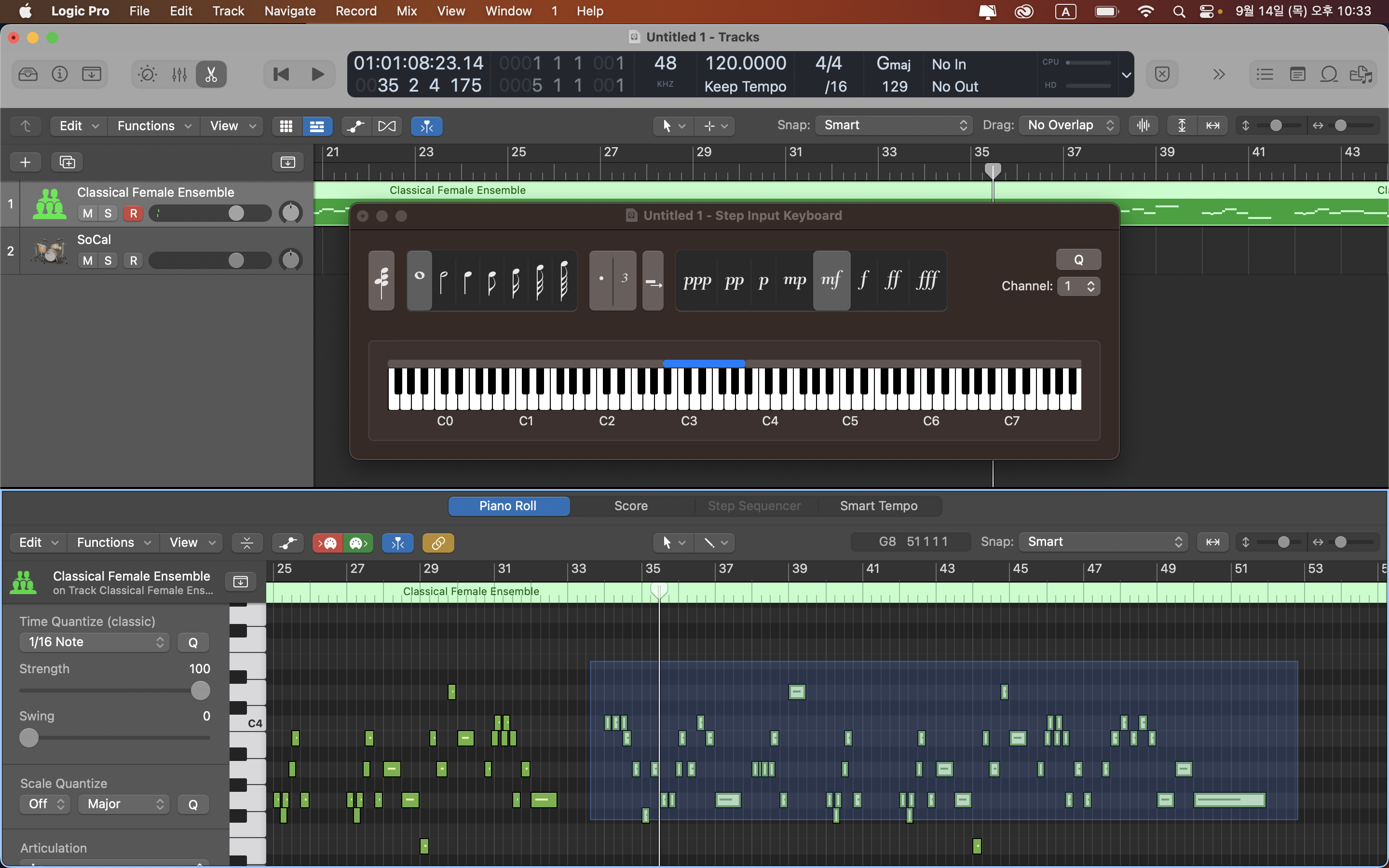Mute the SoCal track
The height and width of the screenshot is (868, 1389).
pyautogui.click(x=87, y=260)
